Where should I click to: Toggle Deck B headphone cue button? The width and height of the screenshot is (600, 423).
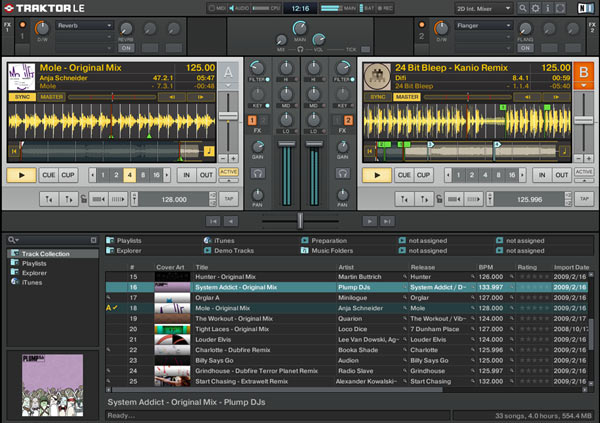[342, 174]
